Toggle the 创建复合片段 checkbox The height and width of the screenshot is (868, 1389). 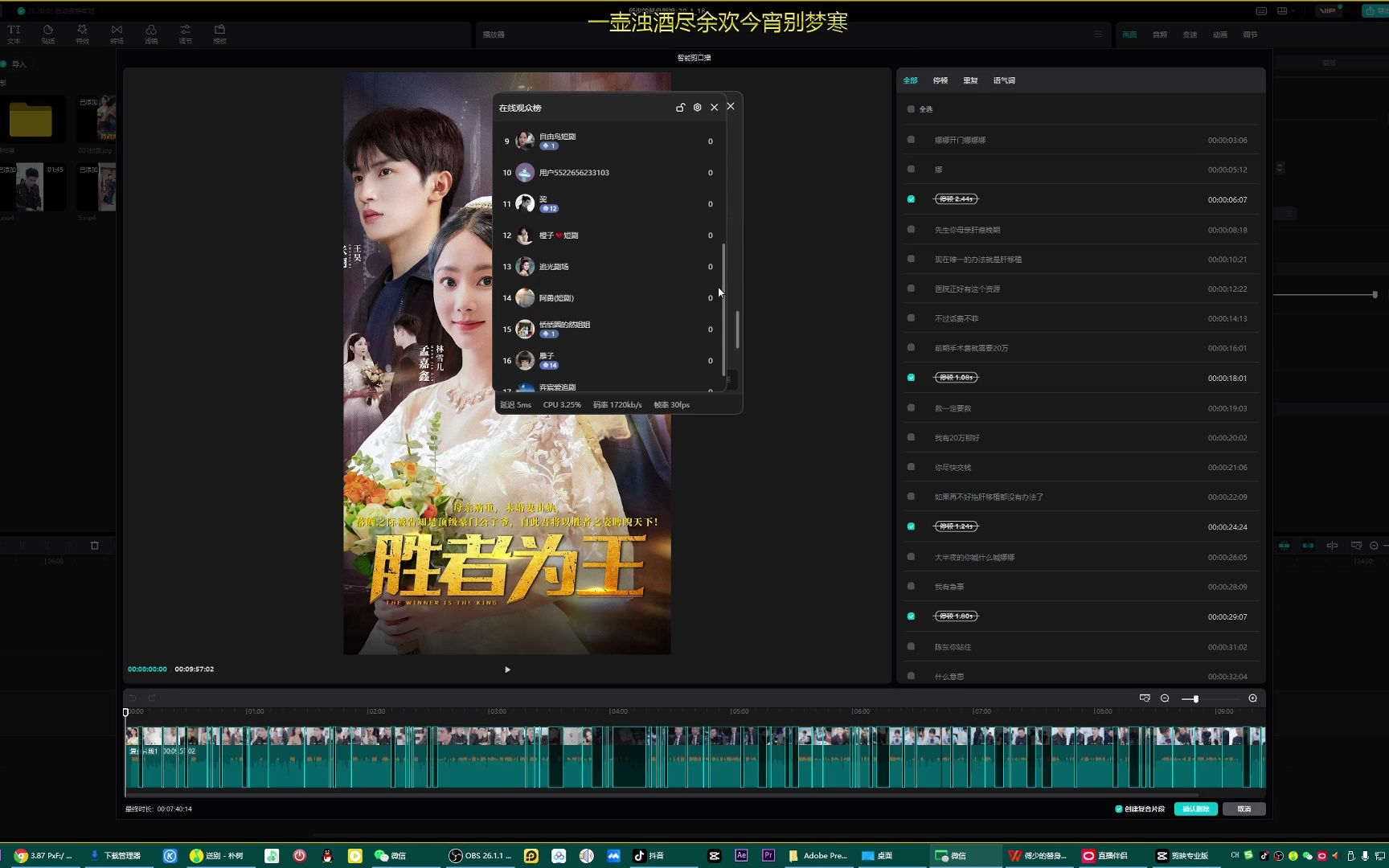point(1119,809)
